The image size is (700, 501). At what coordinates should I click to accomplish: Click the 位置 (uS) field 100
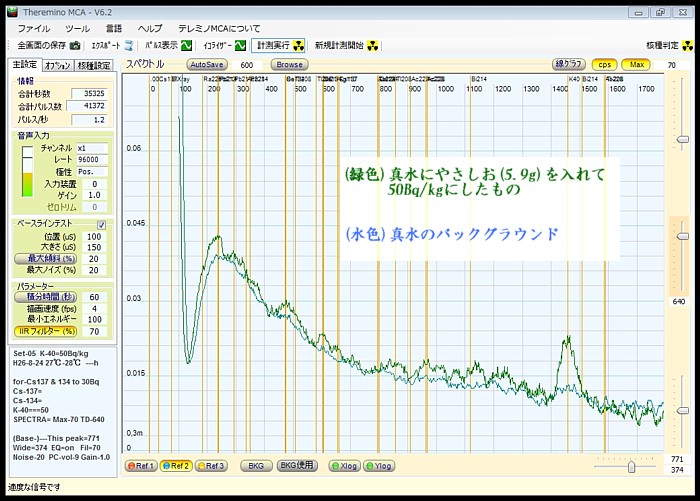point(94,237)
